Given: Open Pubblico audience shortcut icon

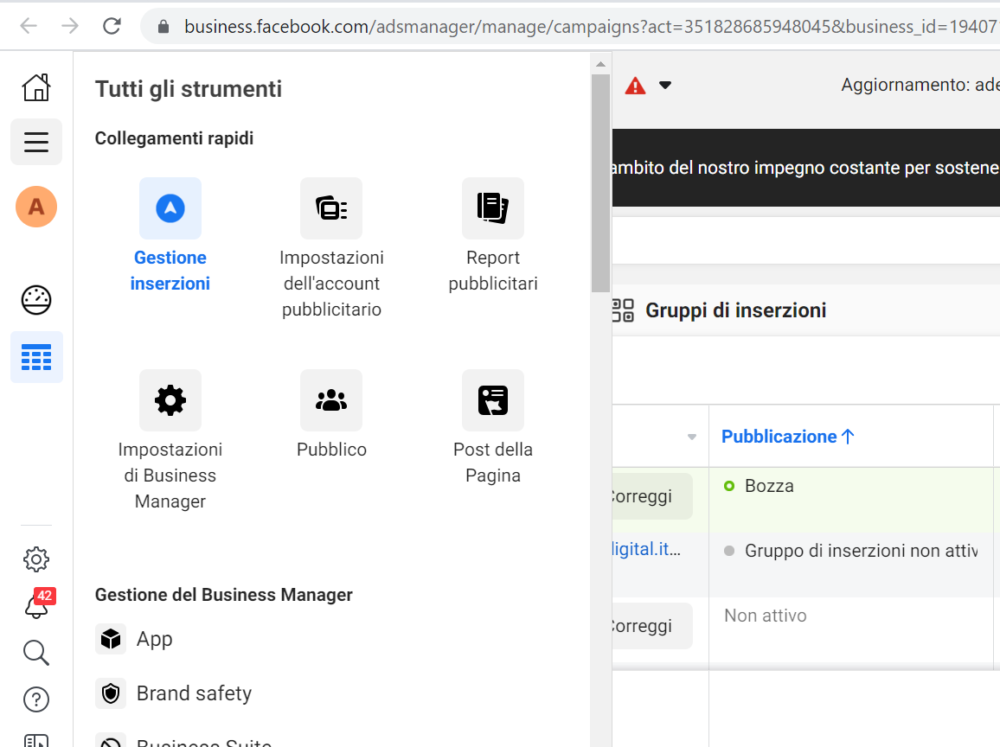Looking at the screenshot, I should point(332,401).
